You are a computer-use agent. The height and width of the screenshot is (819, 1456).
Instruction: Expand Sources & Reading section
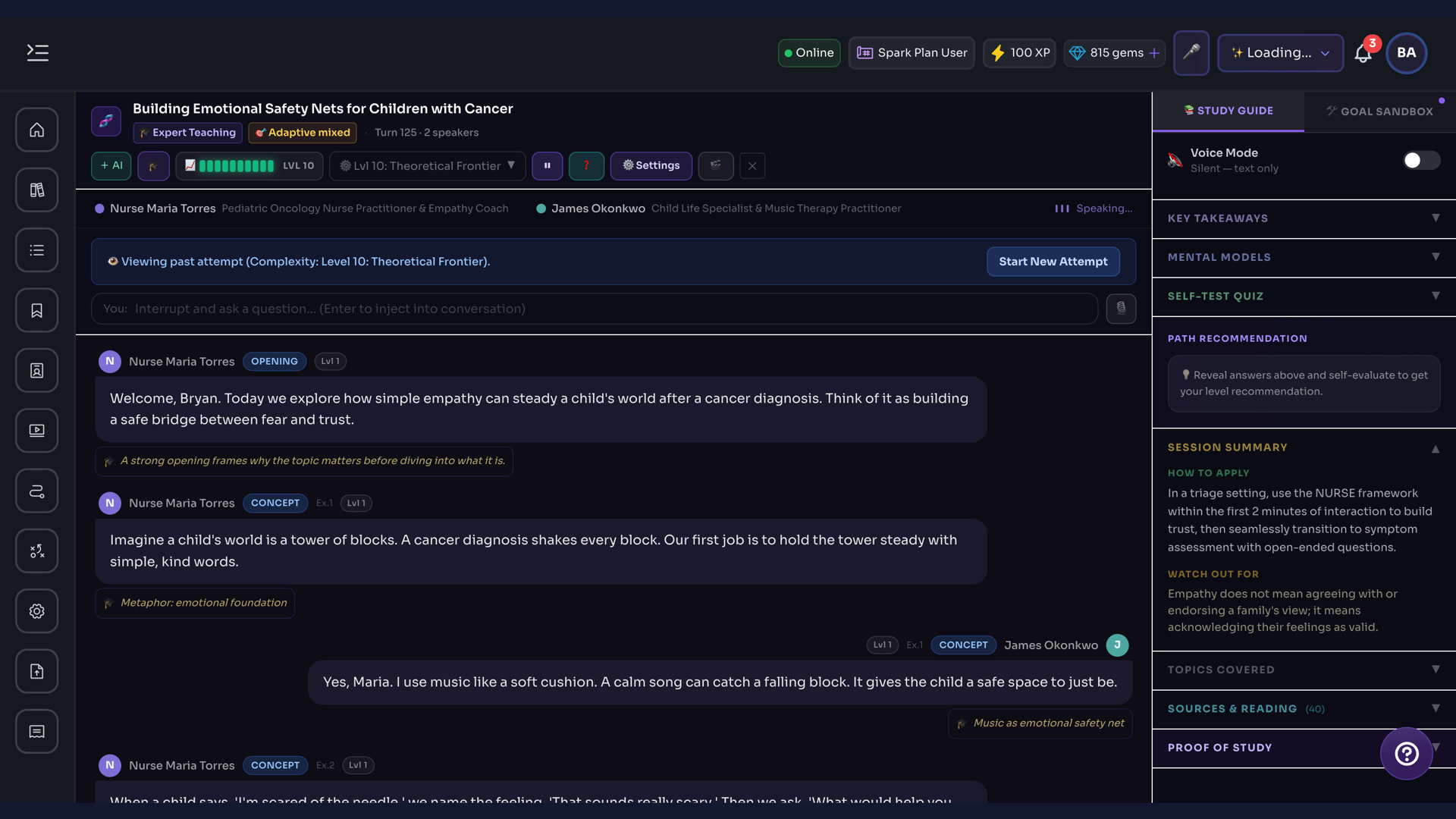point(1304,708)
